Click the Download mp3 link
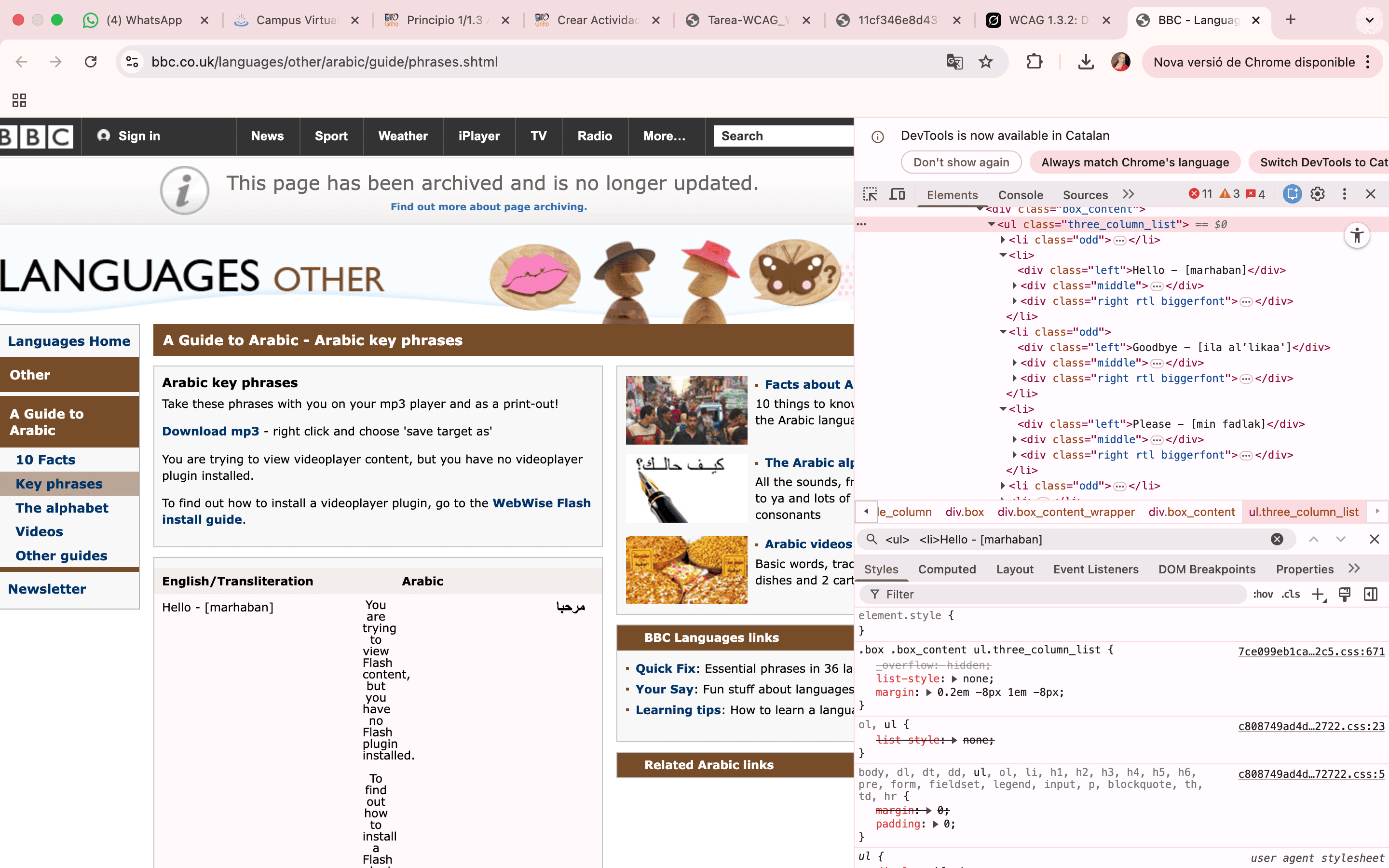Viewport: 1389px width, 868px height. [x=210, y=431]
